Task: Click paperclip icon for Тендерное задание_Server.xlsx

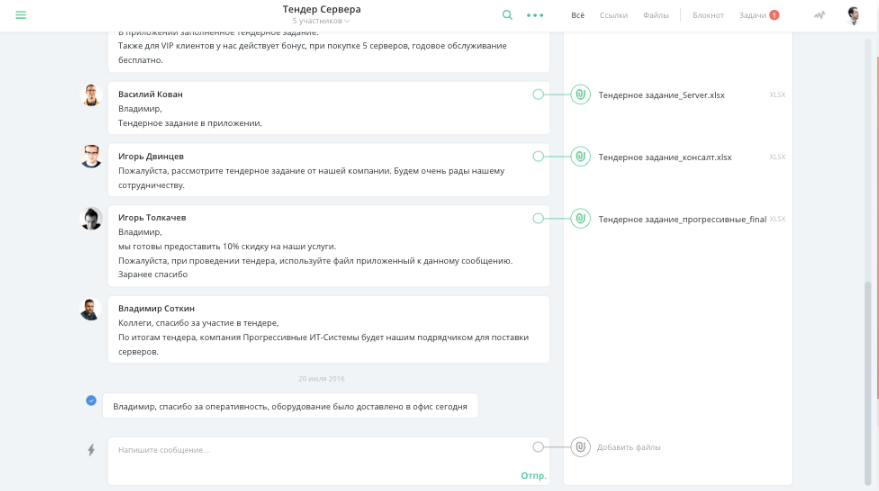Action: (580, 95)
